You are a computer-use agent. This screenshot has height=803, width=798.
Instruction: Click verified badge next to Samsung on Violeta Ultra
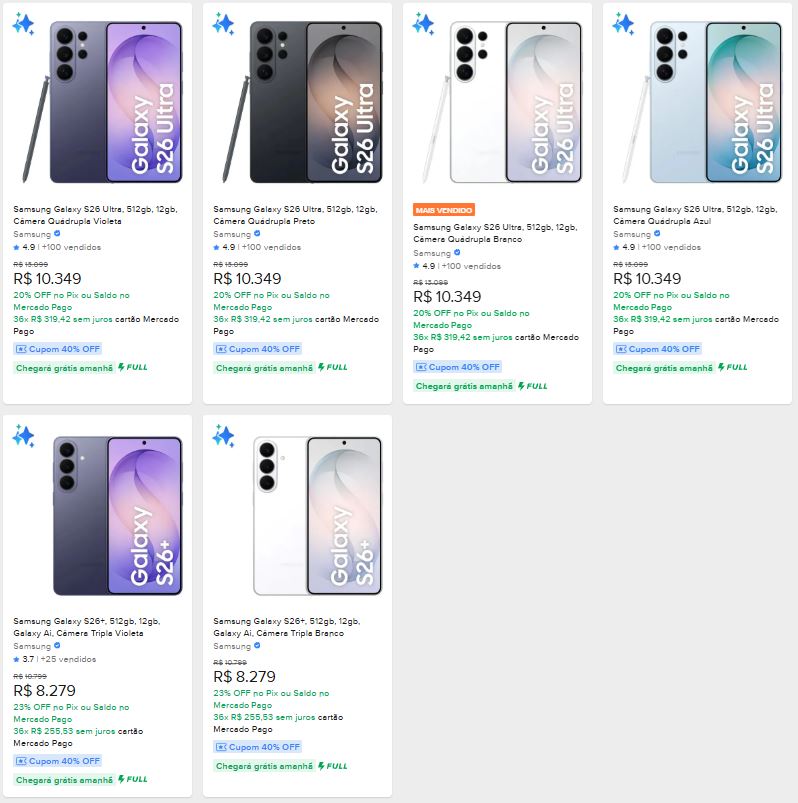[x=57, y=234]
